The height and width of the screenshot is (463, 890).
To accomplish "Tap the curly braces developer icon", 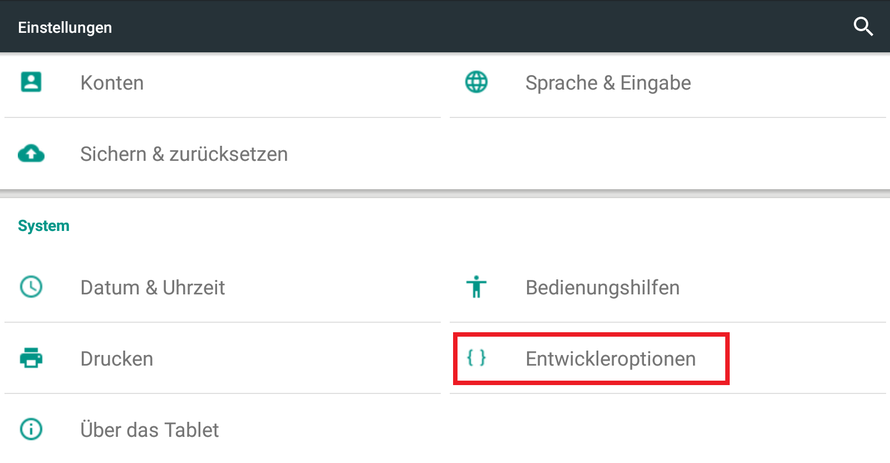I will [476, 357].
